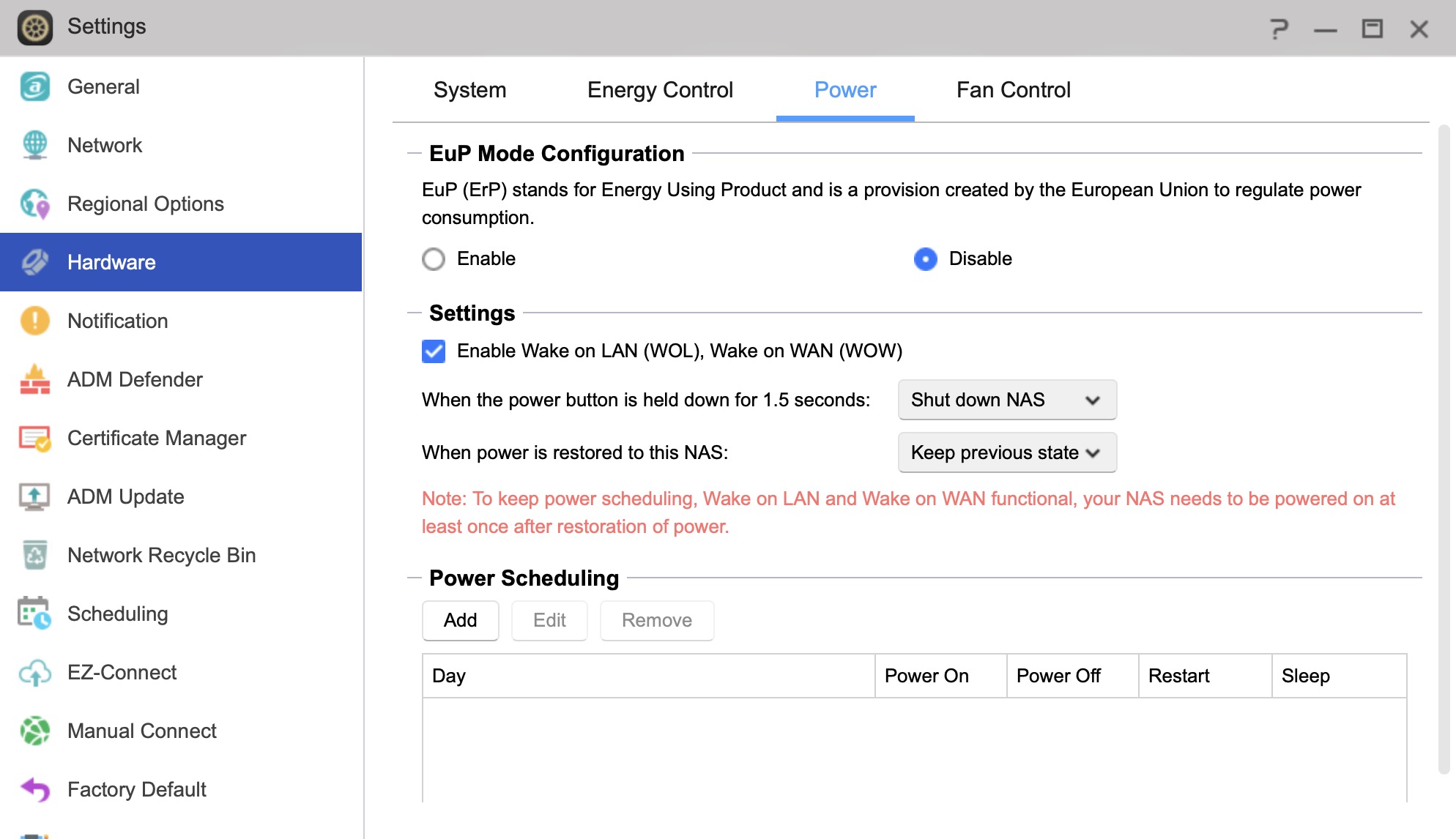Select the Enable radio for EuP mode
Viewport: 1456px width, 839px height.
coord(434,259)
